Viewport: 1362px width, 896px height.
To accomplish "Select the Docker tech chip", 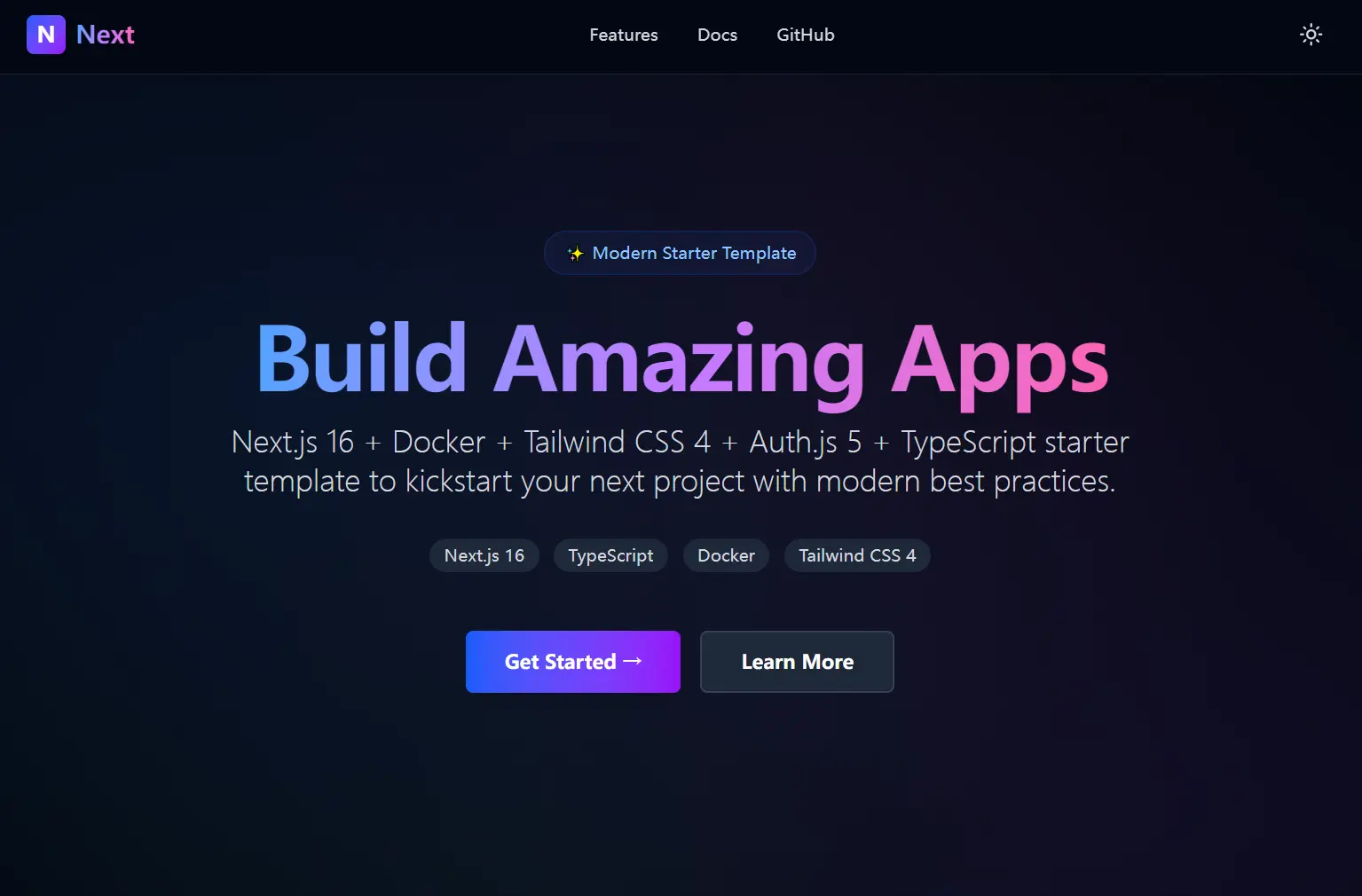I will click(726, 555).
